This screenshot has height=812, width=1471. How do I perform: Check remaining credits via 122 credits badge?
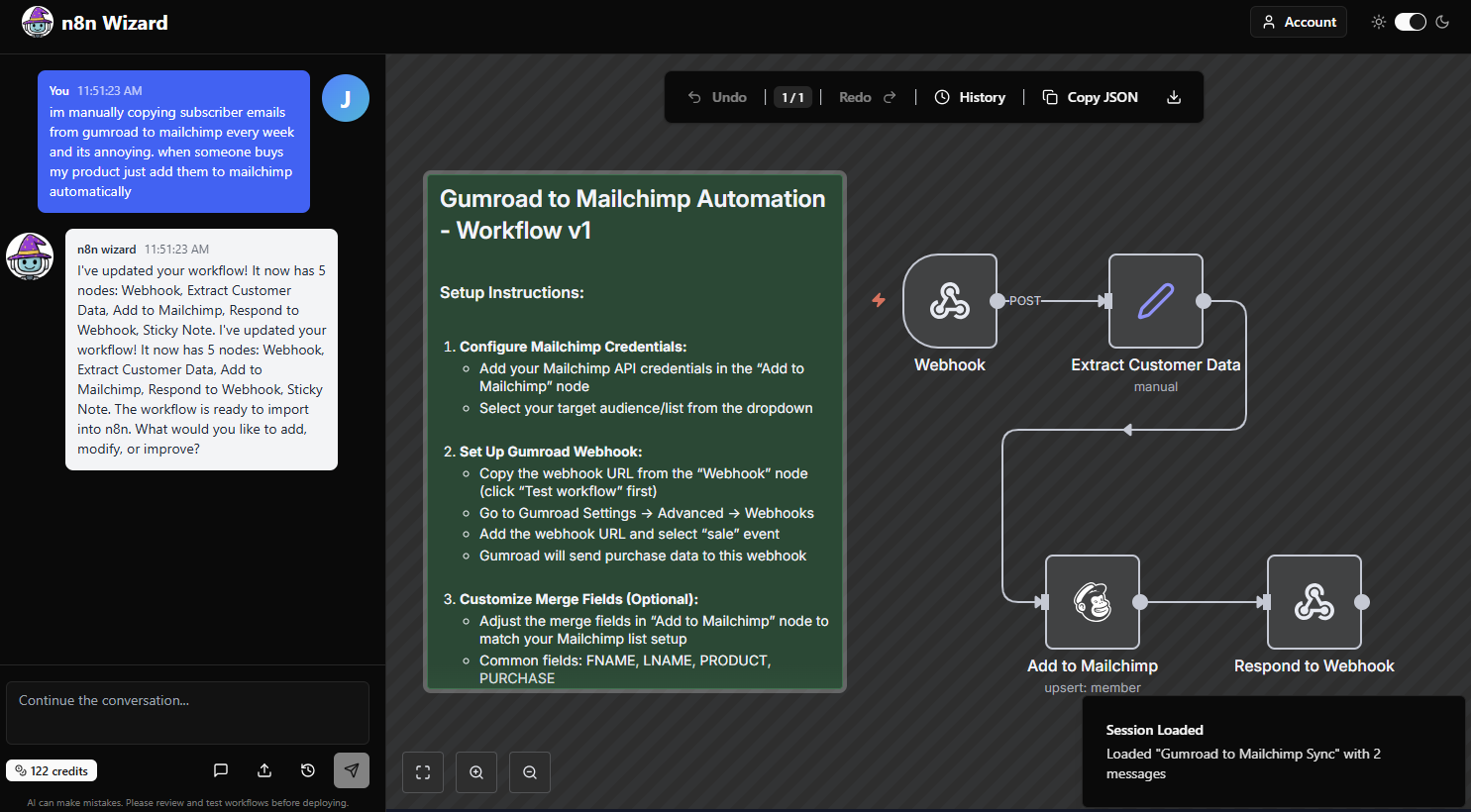coord(51,769)
